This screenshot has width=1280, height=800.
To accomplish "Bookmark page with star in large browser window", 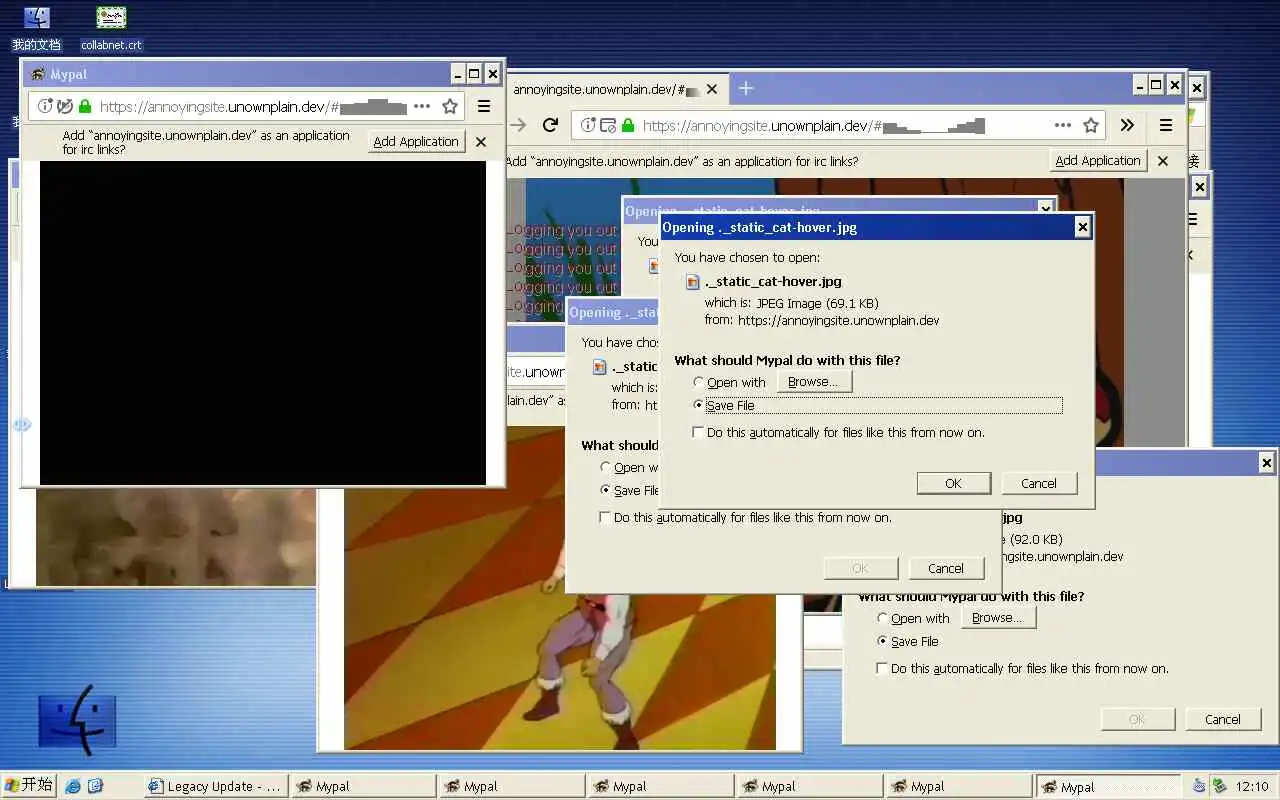I will [1091, 125].
